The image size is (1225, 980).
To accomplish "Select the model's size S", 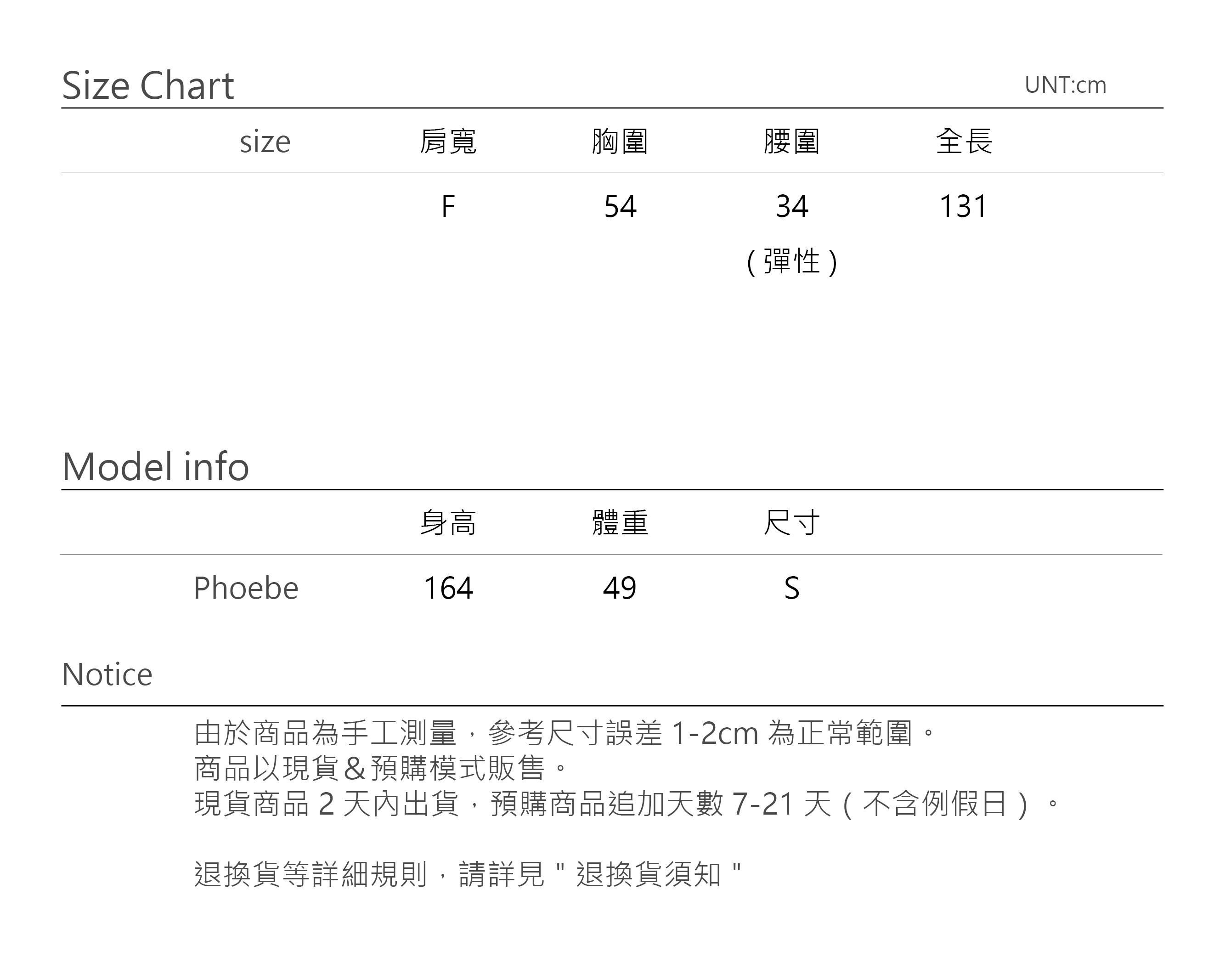I will pyautogui.click(x=791, y=588).
